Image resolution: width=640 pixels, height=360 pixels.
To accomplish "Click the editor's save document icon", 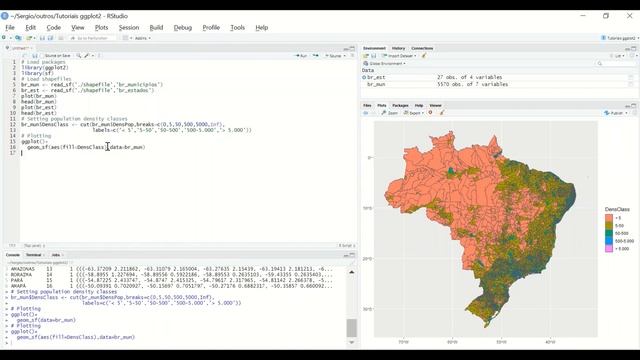I will click(x=35, y=56).
